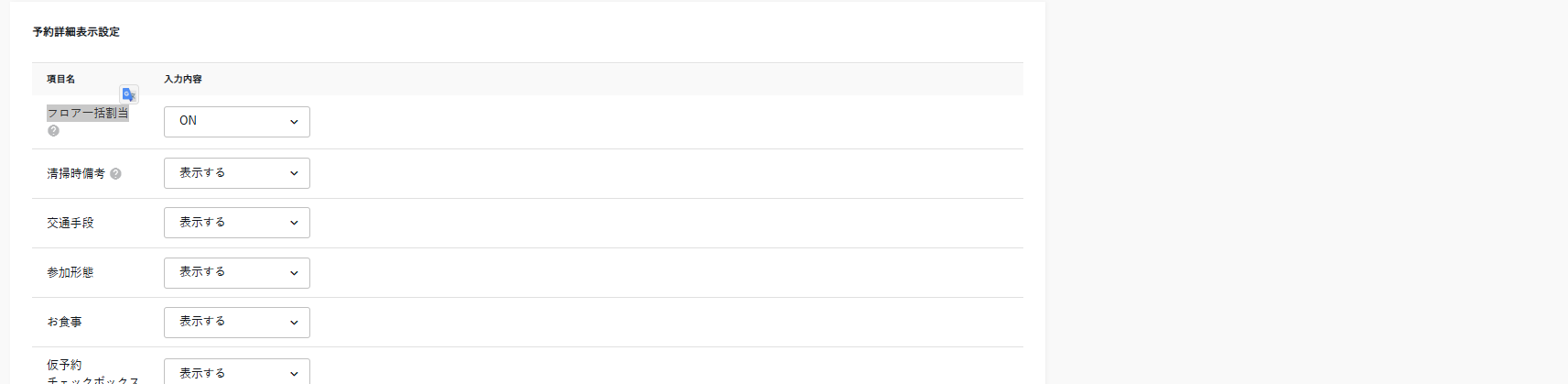Click the 参加形態 row label
The width and height of the screenshot is (1568, 384).
[70, 272]
